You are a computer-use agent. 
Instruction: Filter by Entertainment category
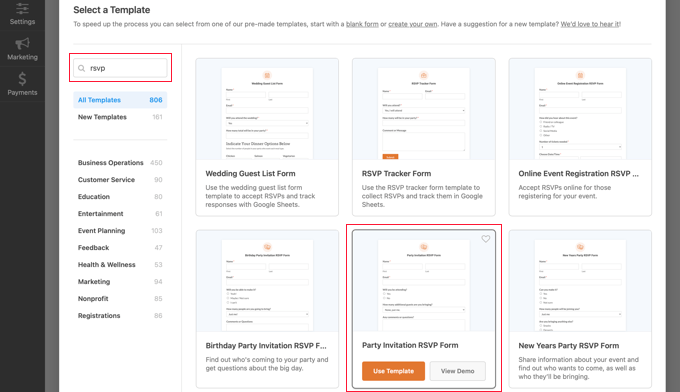120,214
